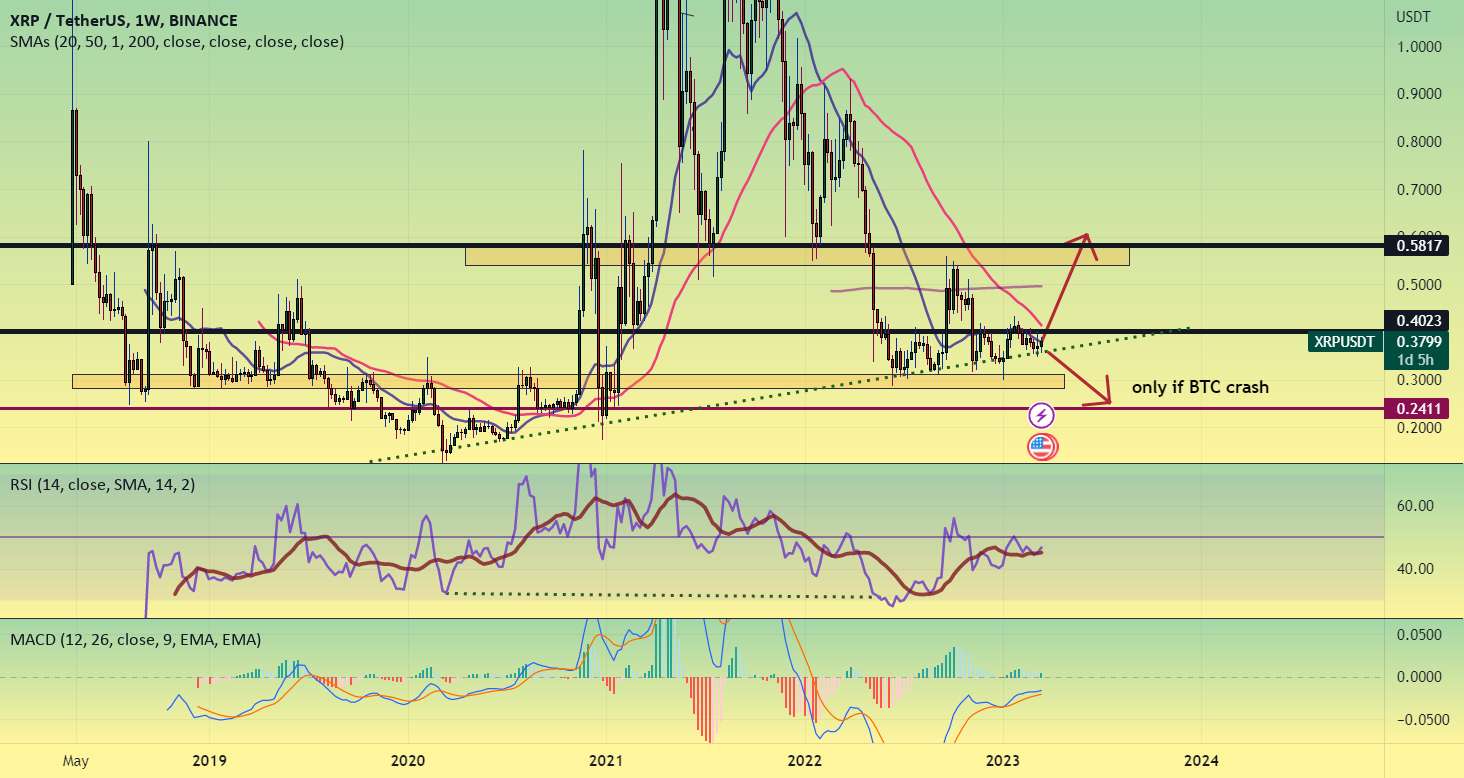Click the 0.8000 price axis value
Screen dimensions: 1464x778
click(x=1419, y=142)
